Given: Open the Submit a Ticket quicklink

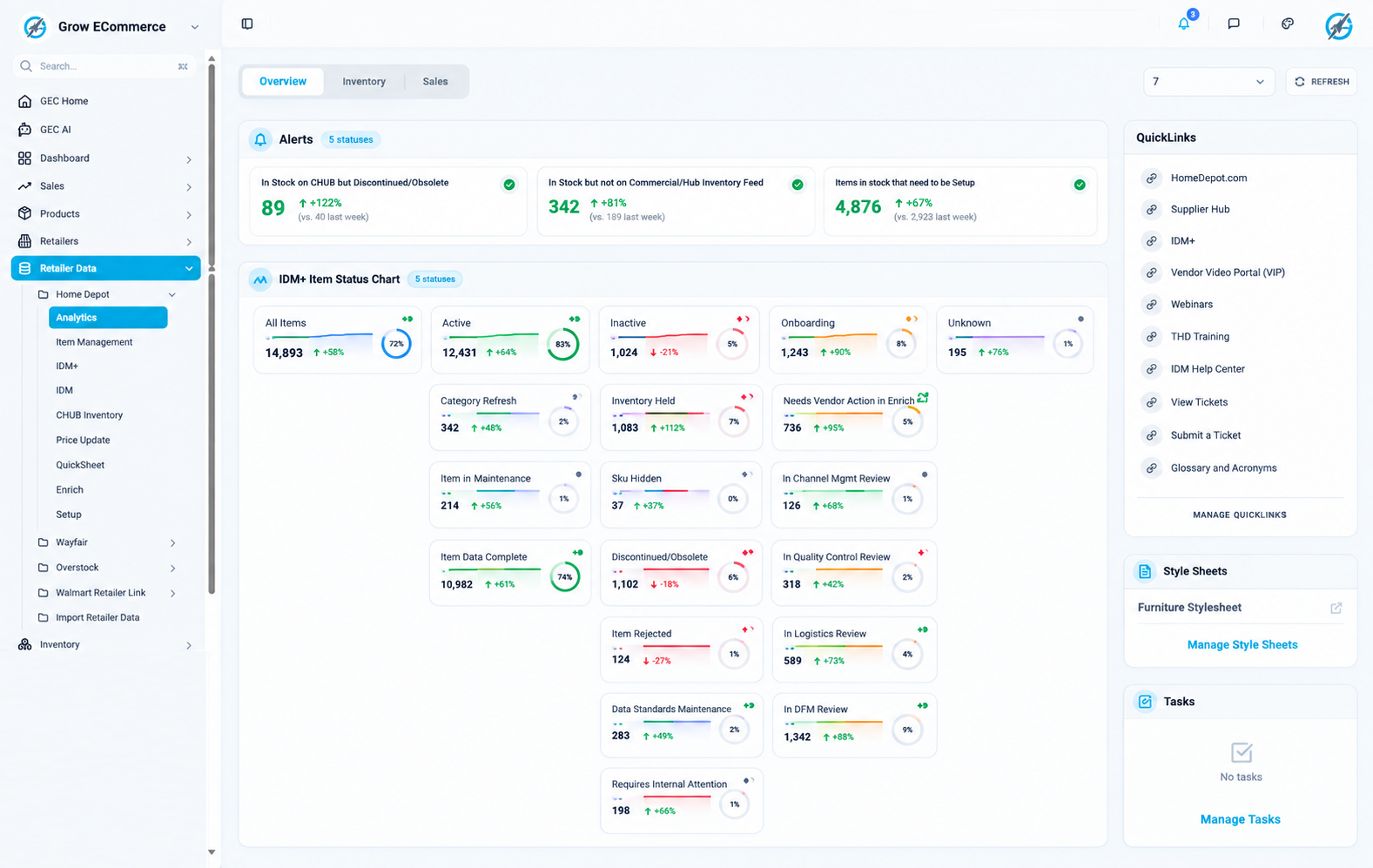Looking at the screenshot, I should tap(1206, 435).
